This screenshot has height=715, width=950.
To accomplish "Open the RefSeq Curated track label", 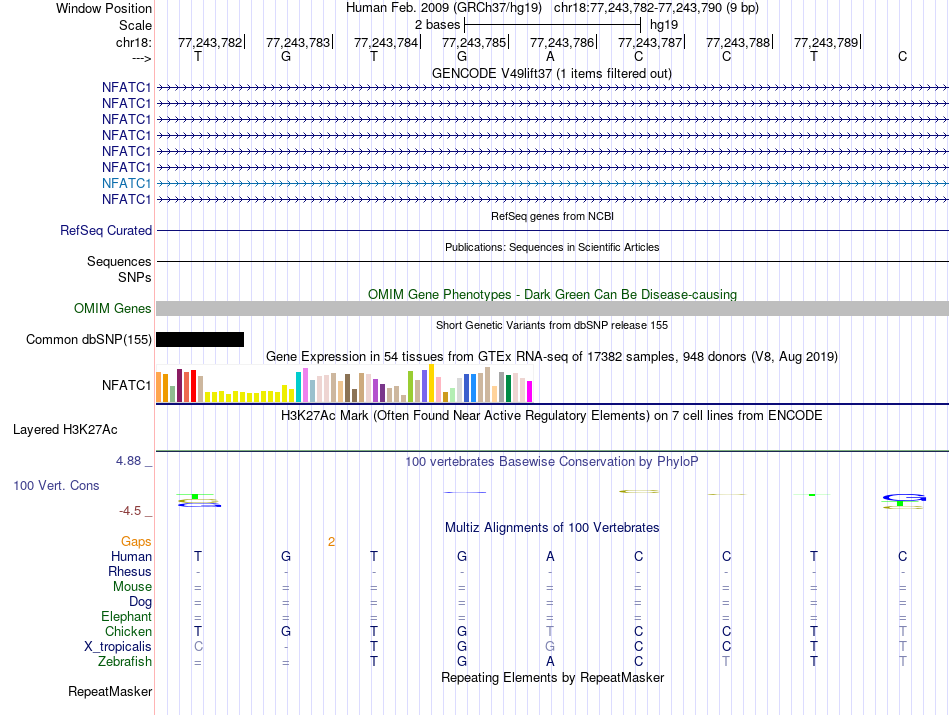I will (x=106, y=231).
